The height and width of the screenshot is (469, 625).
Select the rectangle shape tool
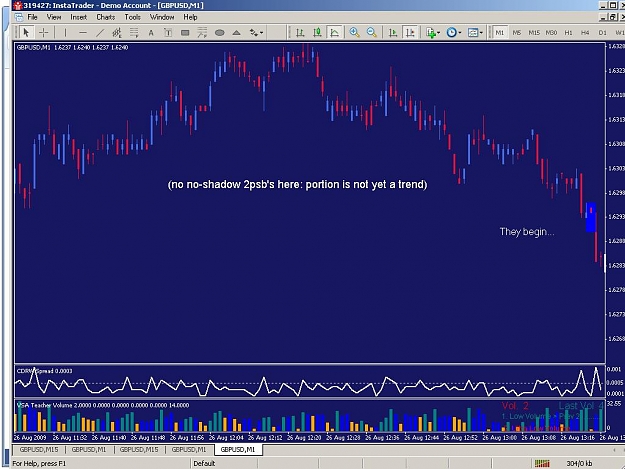185,33
